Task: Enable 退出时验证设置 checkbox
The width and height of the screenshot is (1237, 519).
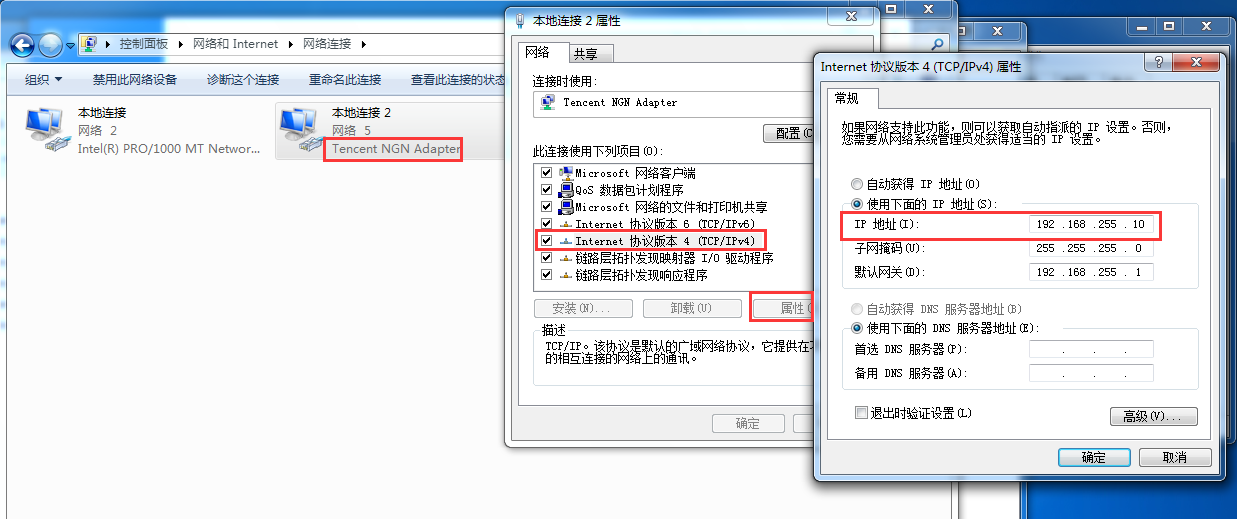Action: [x=861, y=413]
